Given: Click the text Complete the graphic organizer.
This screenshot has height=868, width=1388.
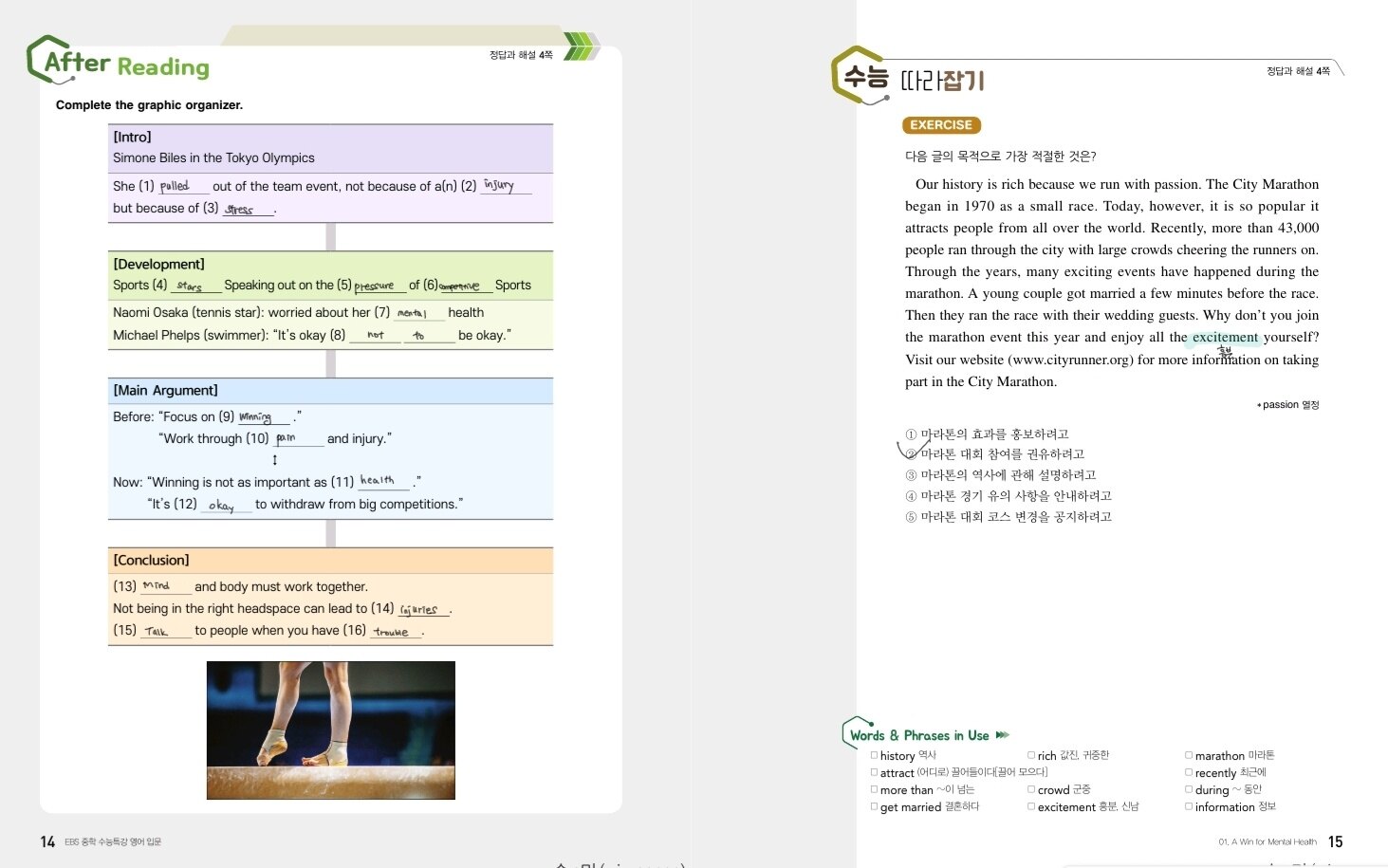Looking at the screenshot, I should coord(149,105).
